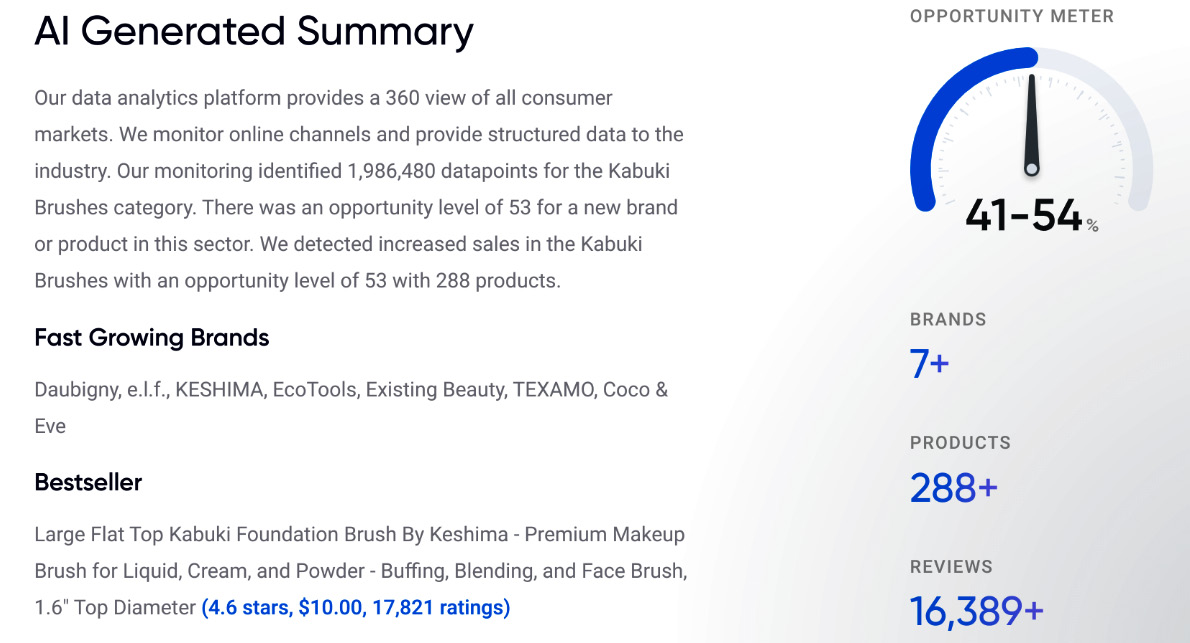Click the OPPORTUNITY METER label
Viewport: 1190px width, 643px height.
pyautogui.click(x=1012, y=16)
